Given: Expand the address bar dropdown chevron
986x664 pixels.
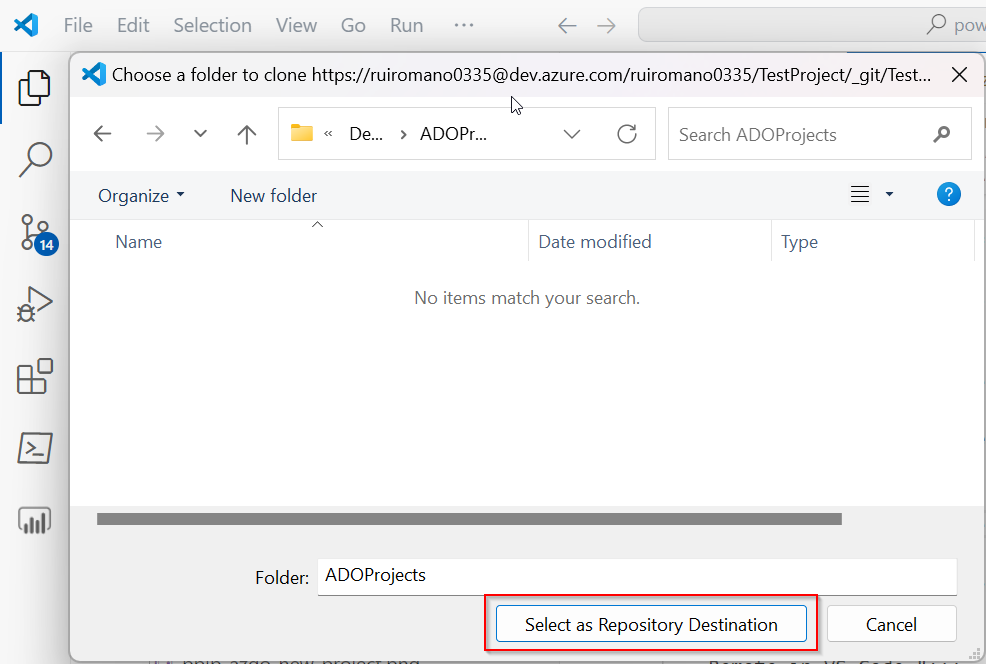Looking at the screenshot, I should [571, 134].
